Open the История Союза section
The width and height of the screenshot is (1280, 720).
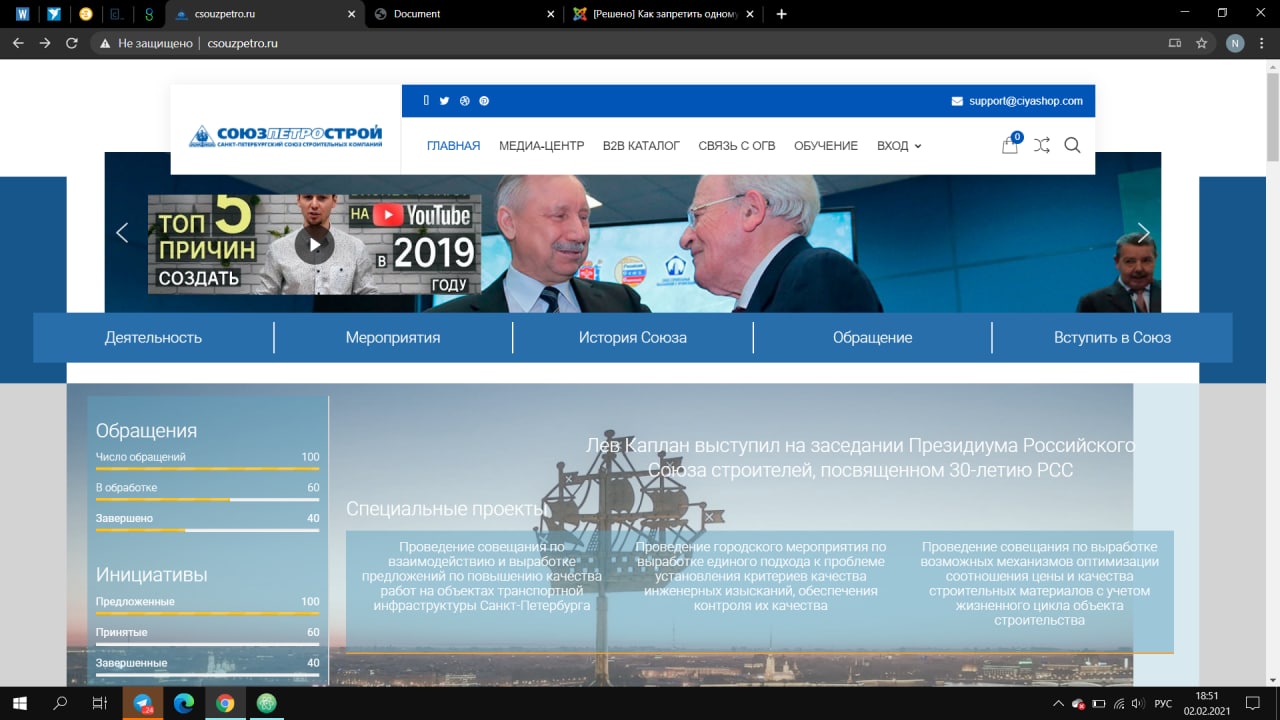coord(633,338)
